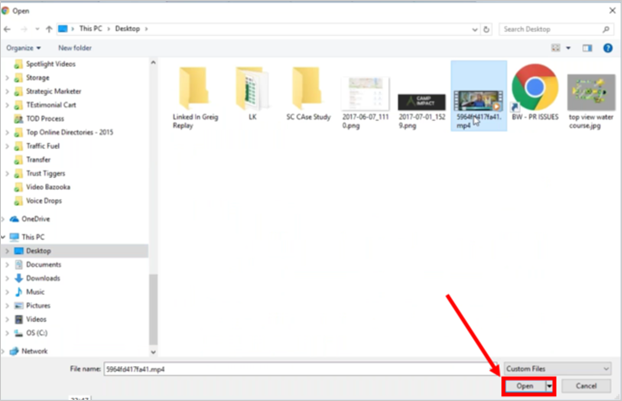Click the Search Desktop box

click(x=555, y=30)
